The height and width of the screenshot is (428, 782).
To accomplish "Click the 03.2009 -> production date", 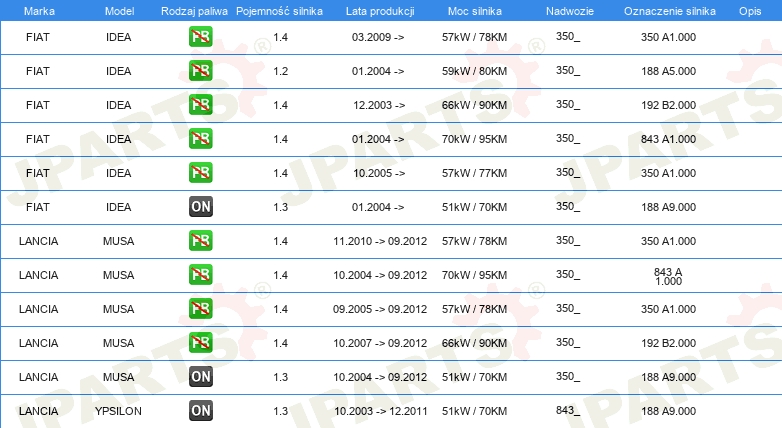I will coord(378,37).
